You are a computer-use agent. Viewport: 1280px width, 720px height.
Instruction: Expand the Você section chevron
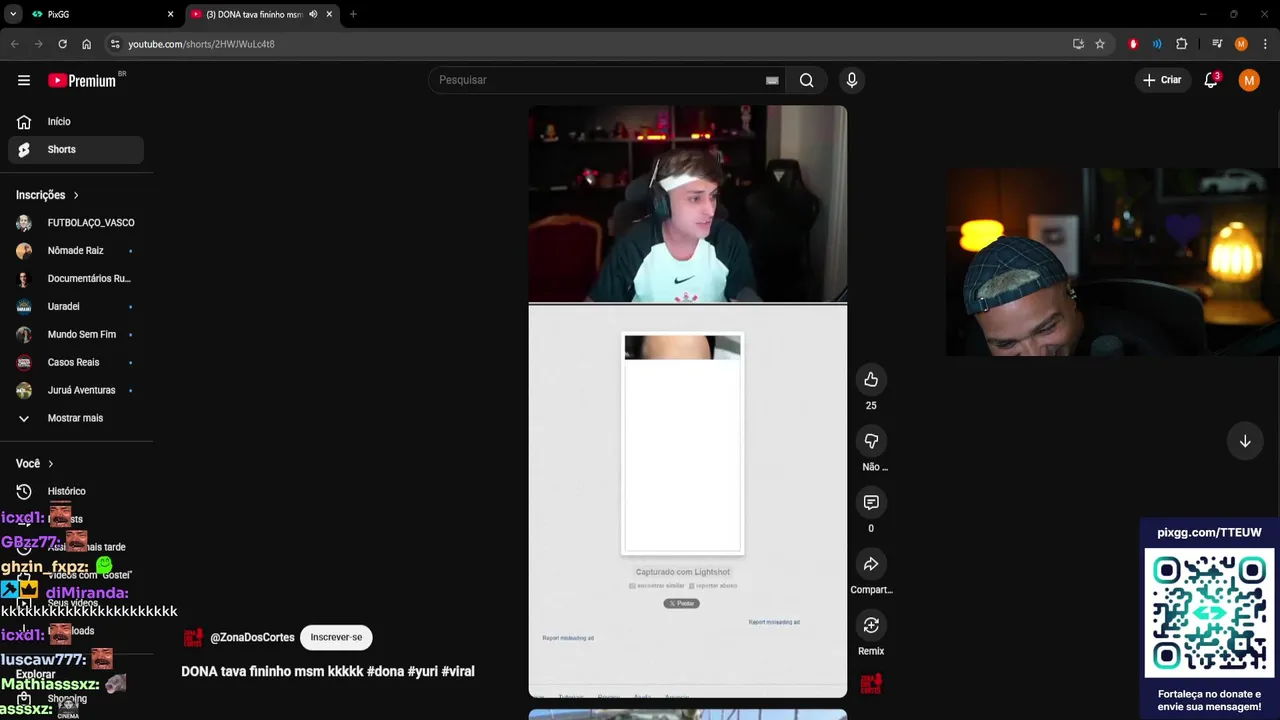[x=51, y=464]
